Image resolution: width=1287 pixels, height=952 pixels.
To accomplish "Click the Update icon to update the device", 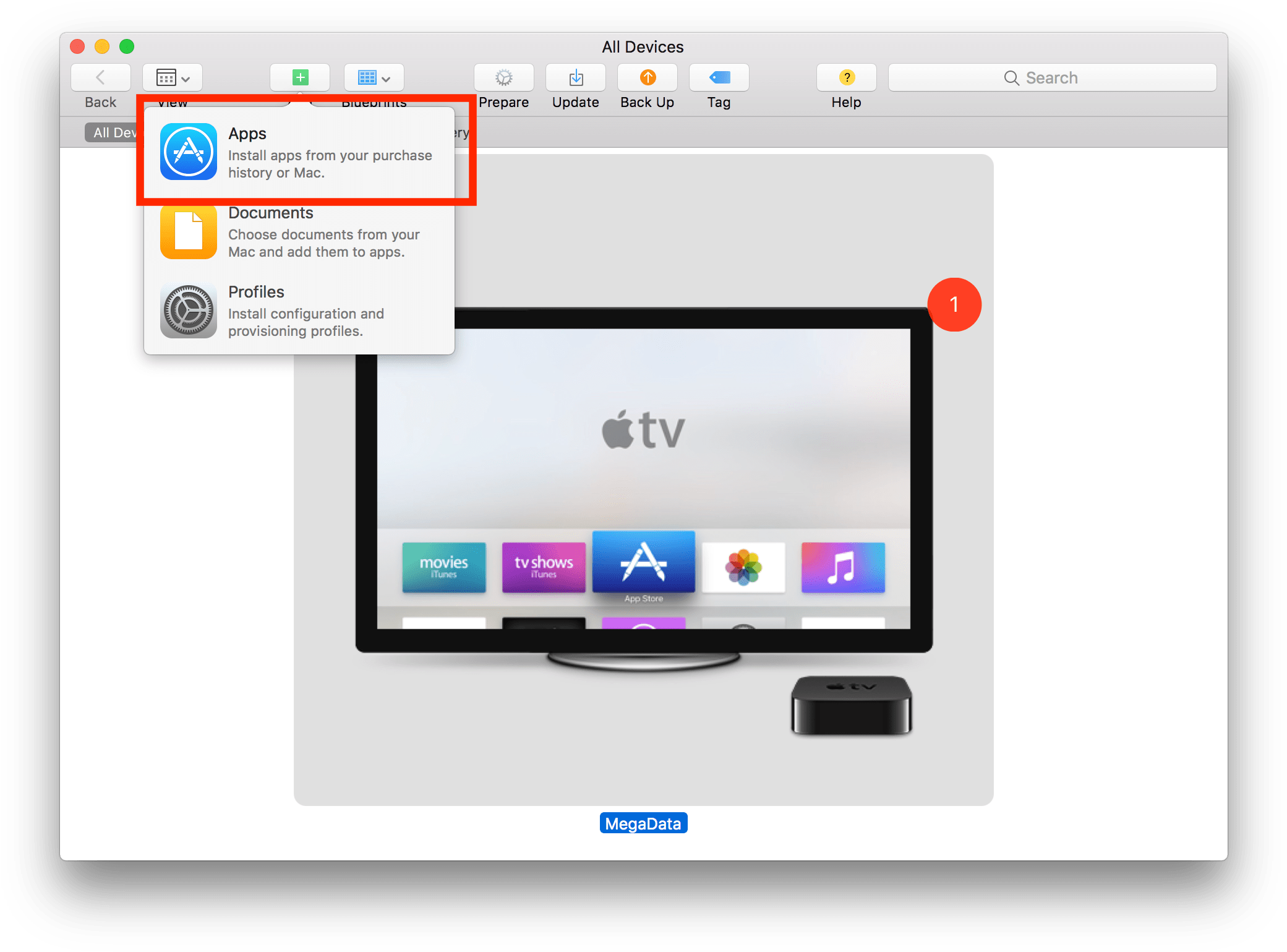I will coord(575,77).
